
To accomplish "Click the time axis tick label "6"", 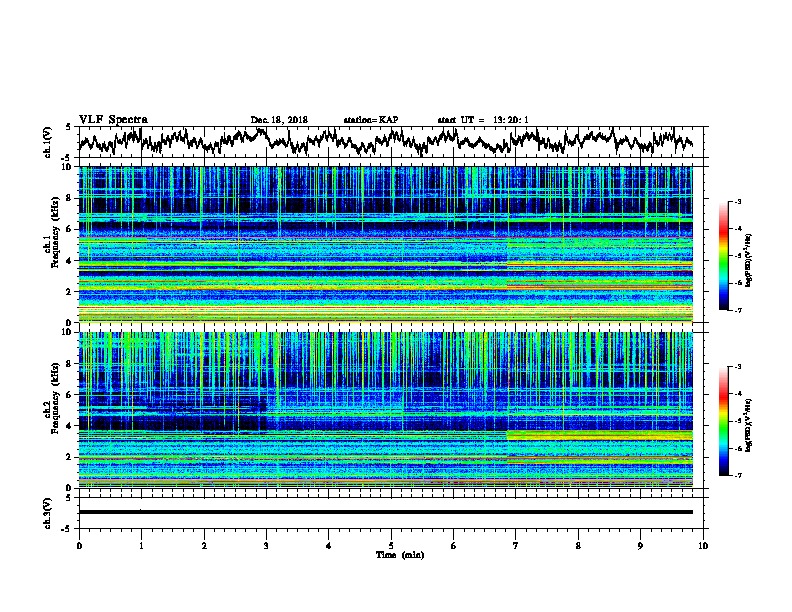I will coord(454,546).
